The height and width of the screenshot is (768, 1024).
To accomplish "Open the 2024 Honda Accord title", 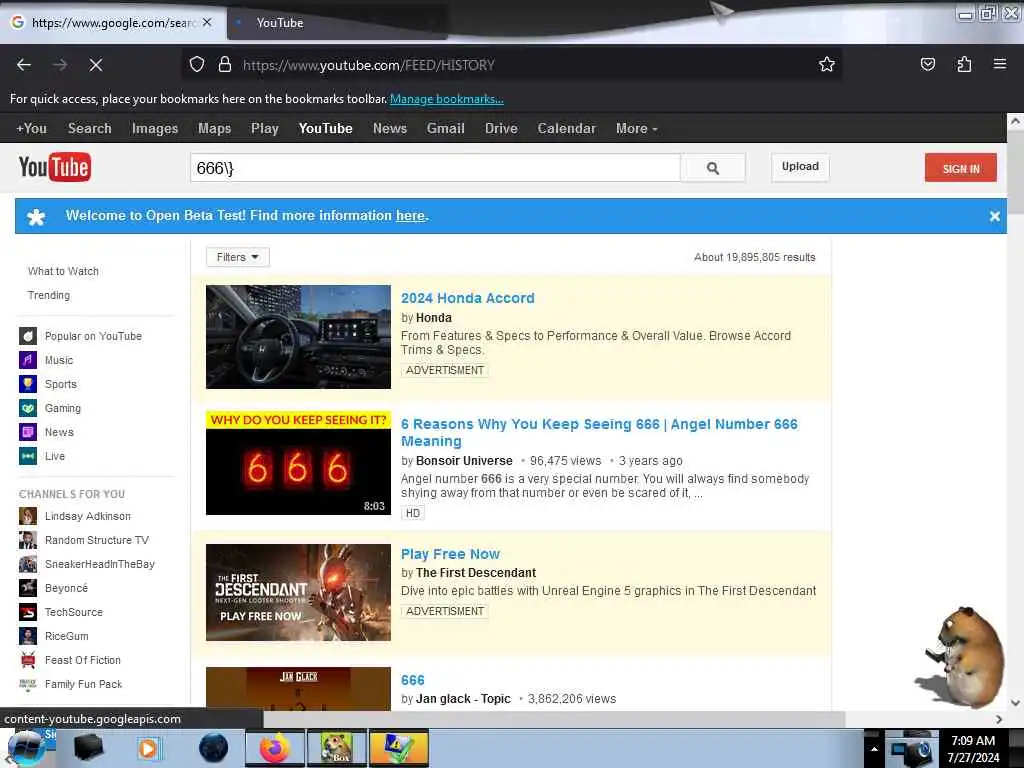I will 468,298.
